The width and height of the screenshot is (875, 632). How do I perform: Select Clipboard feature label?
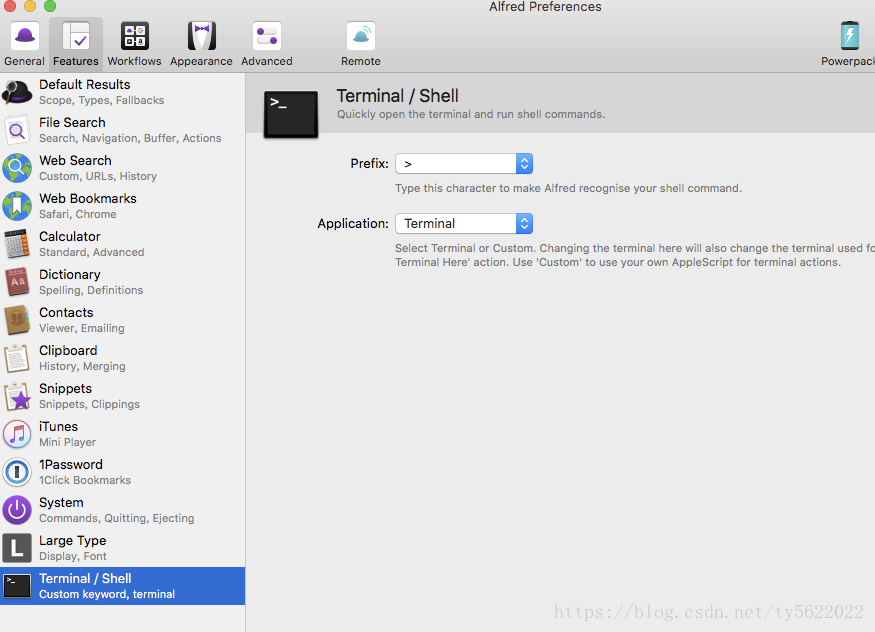68,350
